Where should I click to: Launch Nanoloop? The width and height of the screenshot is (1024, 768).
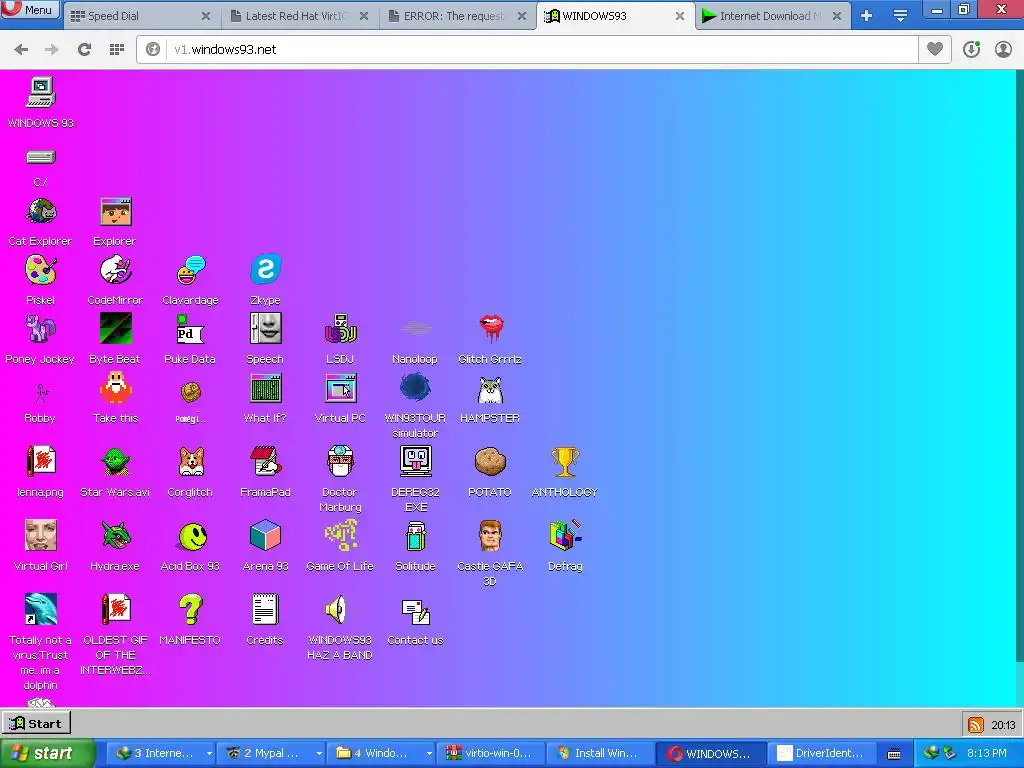[415, 328]
